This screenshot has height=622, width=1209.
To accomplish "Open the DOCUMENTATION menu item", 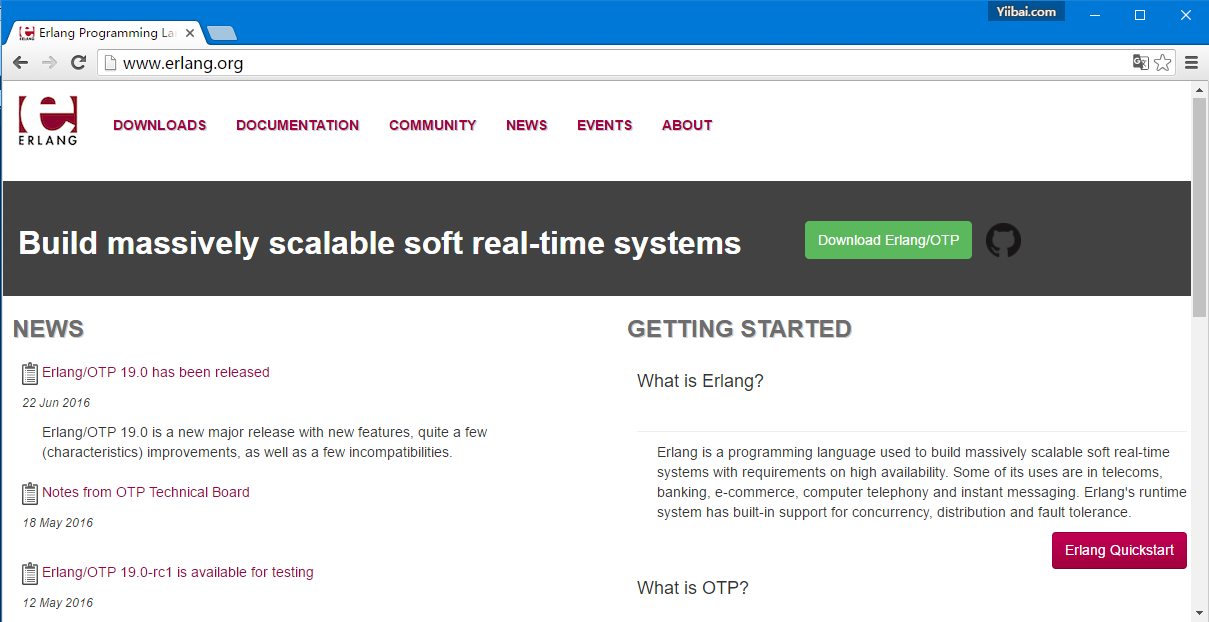I will 298,125.
